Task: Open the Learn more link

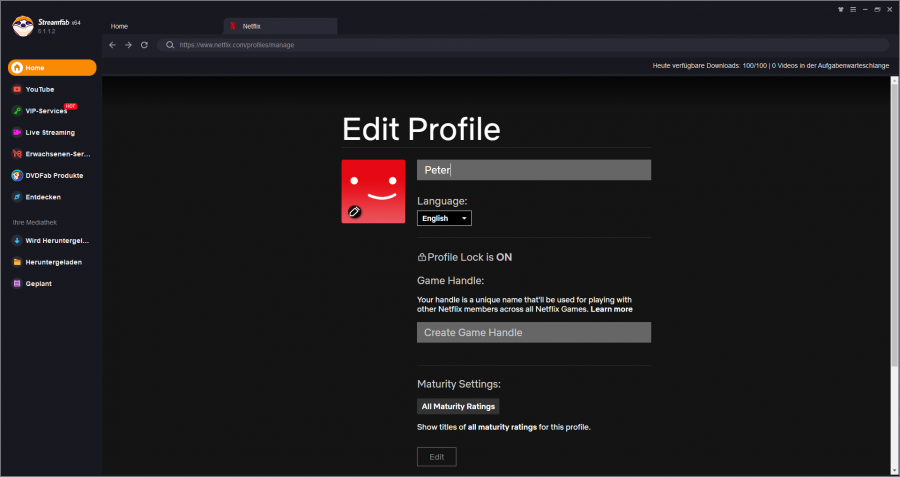Action: point(611,309)
